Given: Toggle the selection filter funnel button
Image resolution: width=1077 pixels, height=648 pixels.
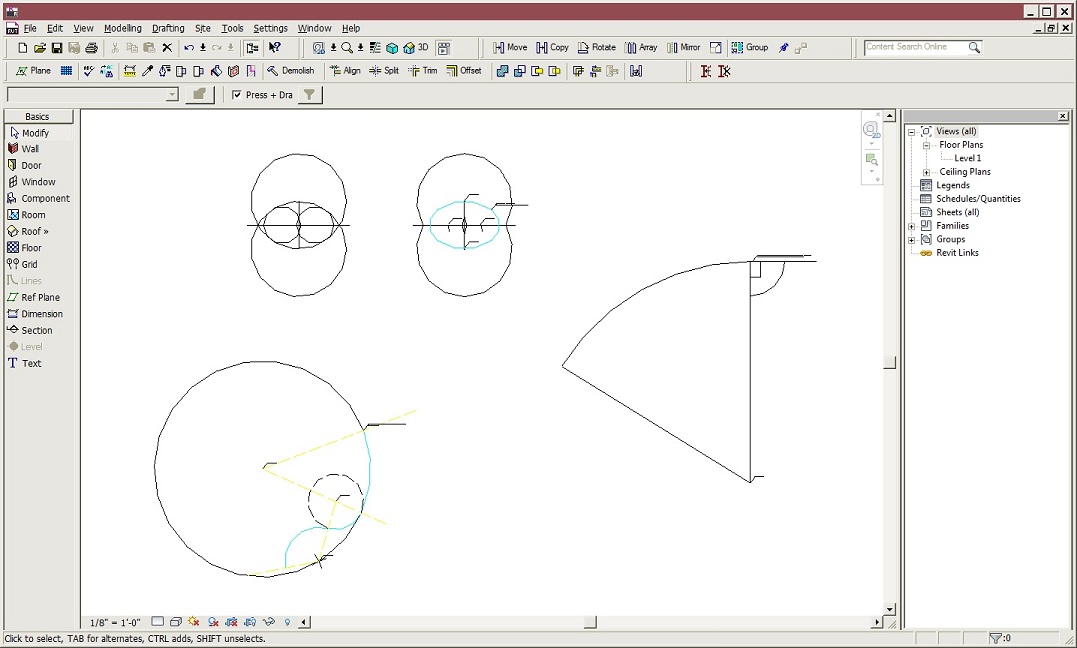Looking at the screenshot, I should pyautogui.click(x=310, y=95).
